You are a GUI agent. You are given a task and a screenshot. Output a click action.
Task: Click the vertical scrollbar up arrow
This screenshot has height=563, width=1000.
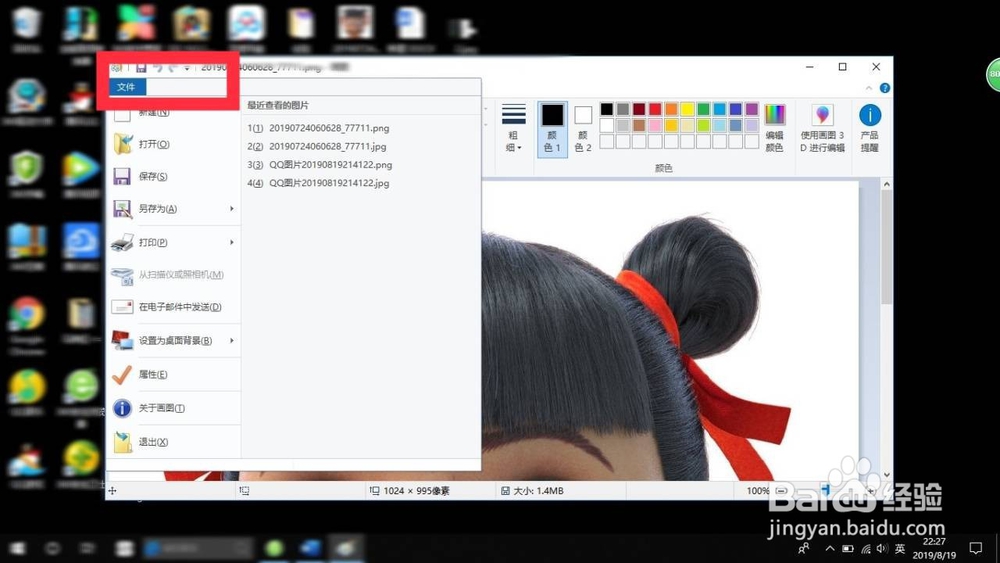click(886, 184)
